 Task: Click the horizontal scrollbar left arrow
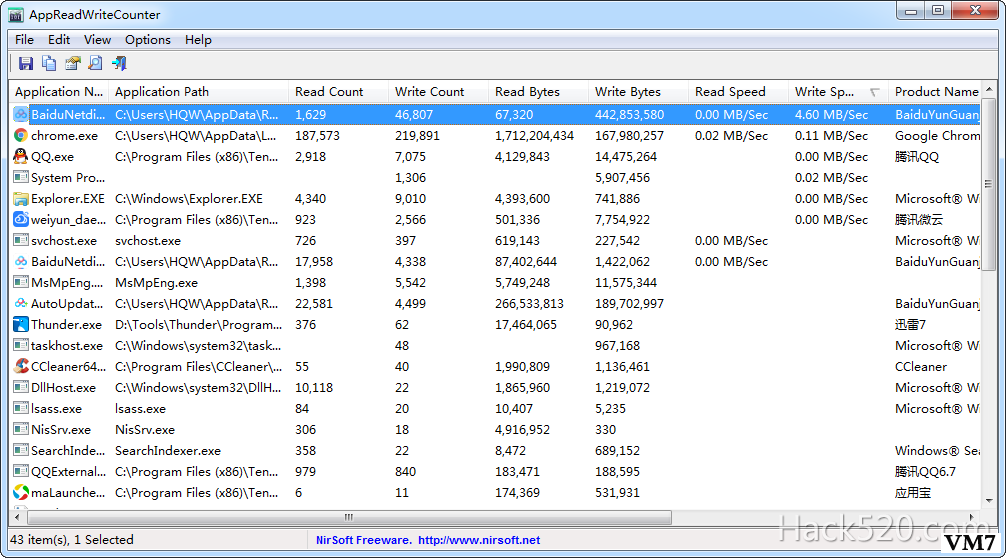coord(17,517)
